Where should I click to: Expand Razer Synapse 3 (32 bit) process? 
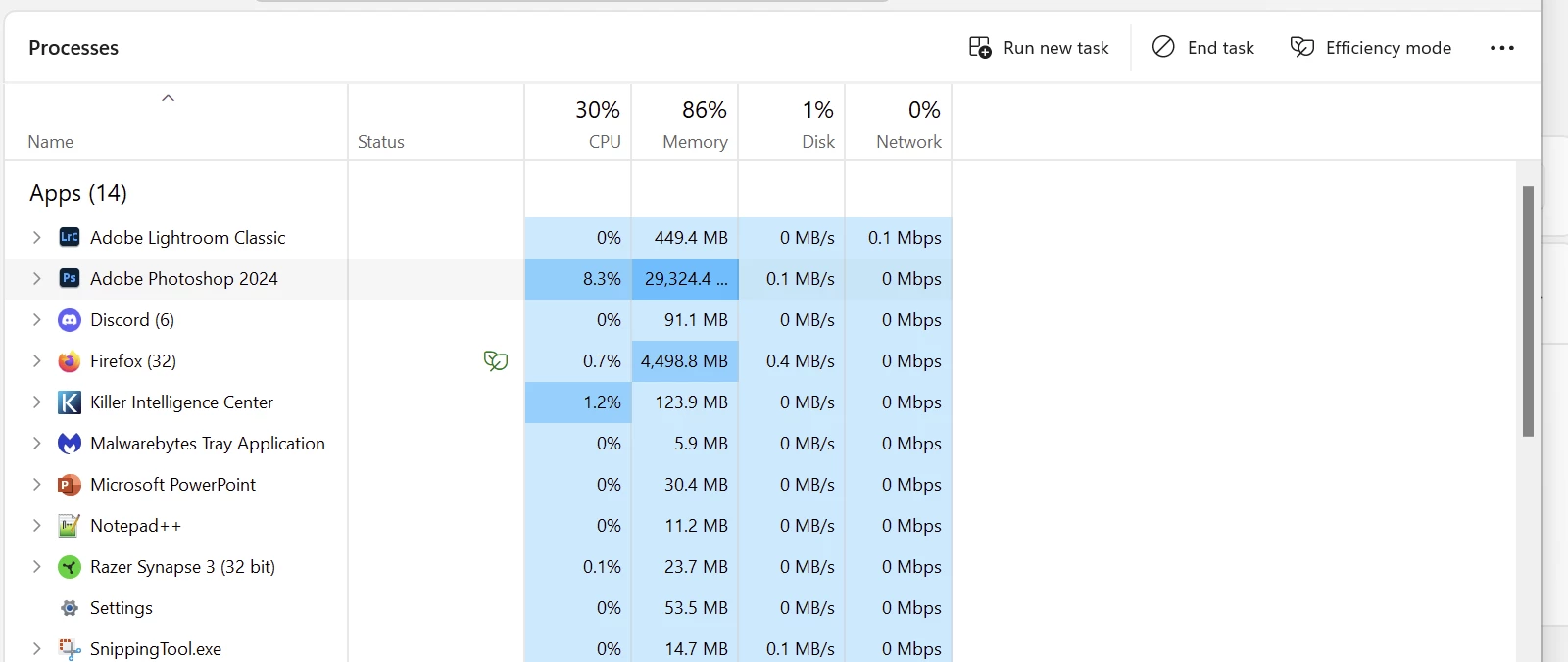[x=36, y=566]
